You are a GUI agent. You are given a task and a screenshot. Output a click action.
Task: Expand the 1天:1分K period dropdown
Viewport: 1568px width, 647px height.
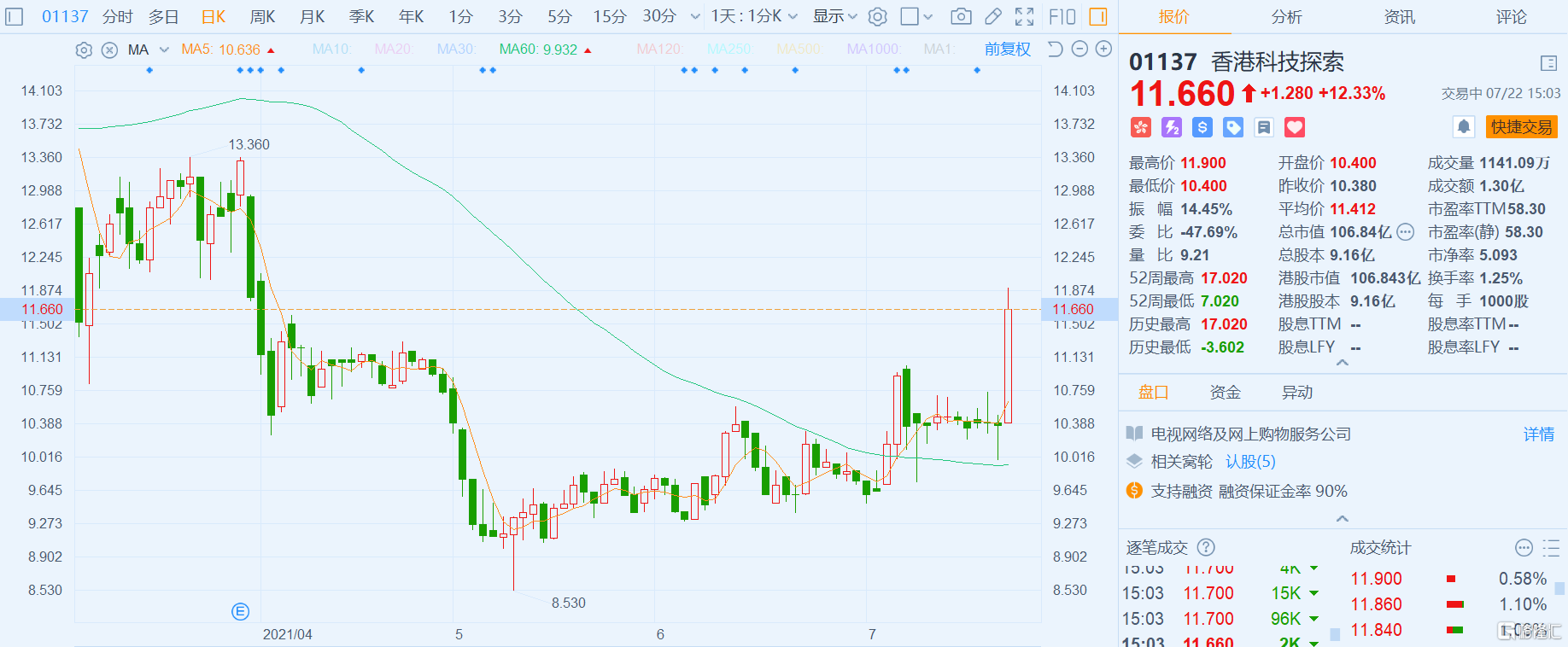tap(754, 16)
